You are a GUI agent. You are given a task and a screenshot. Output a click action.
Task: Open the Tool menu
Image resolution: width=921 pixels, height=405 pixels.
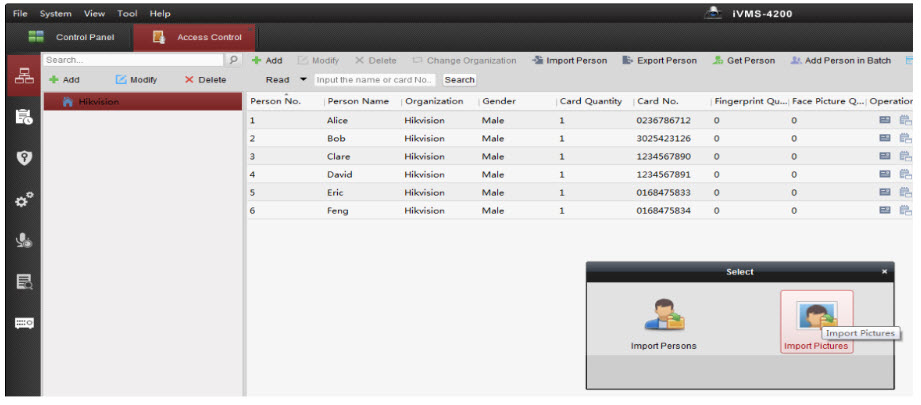coord(127,13)
